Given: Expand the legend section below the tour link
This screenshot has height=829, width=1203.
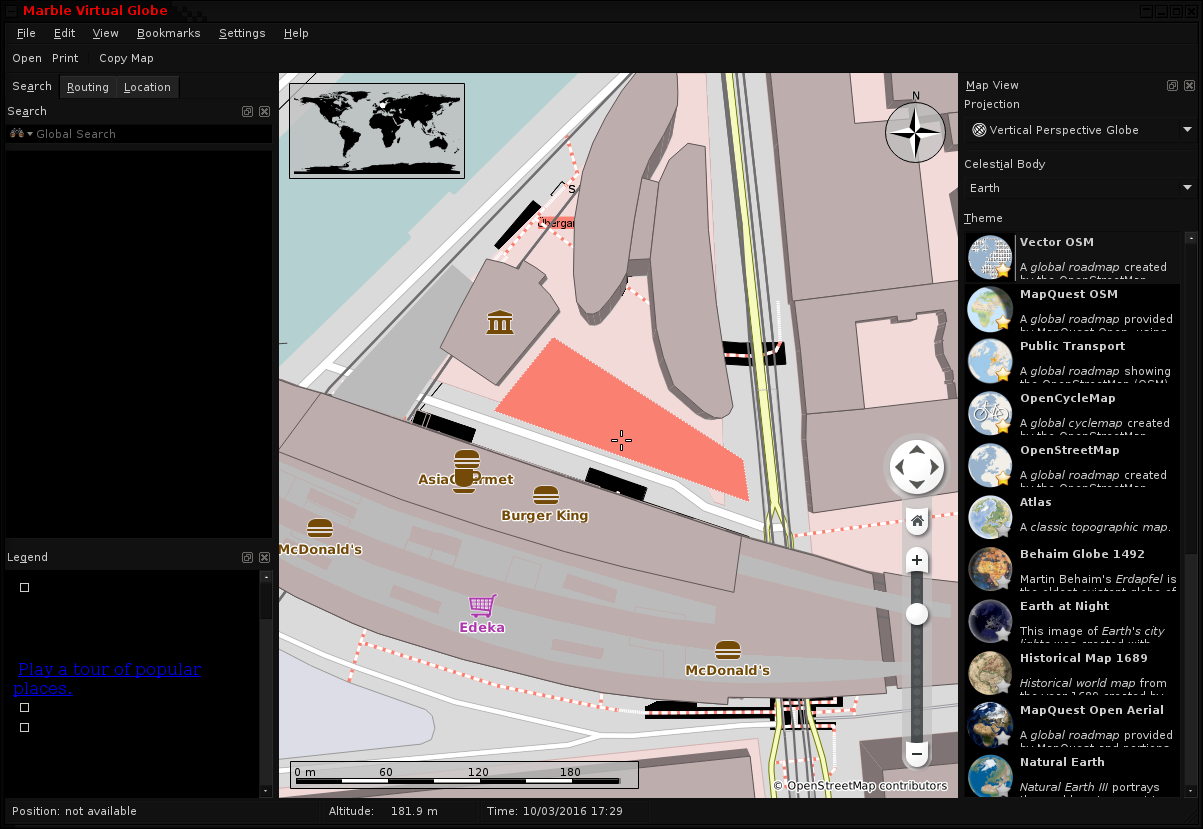Looking at the screenshot, I should point(25,708).
